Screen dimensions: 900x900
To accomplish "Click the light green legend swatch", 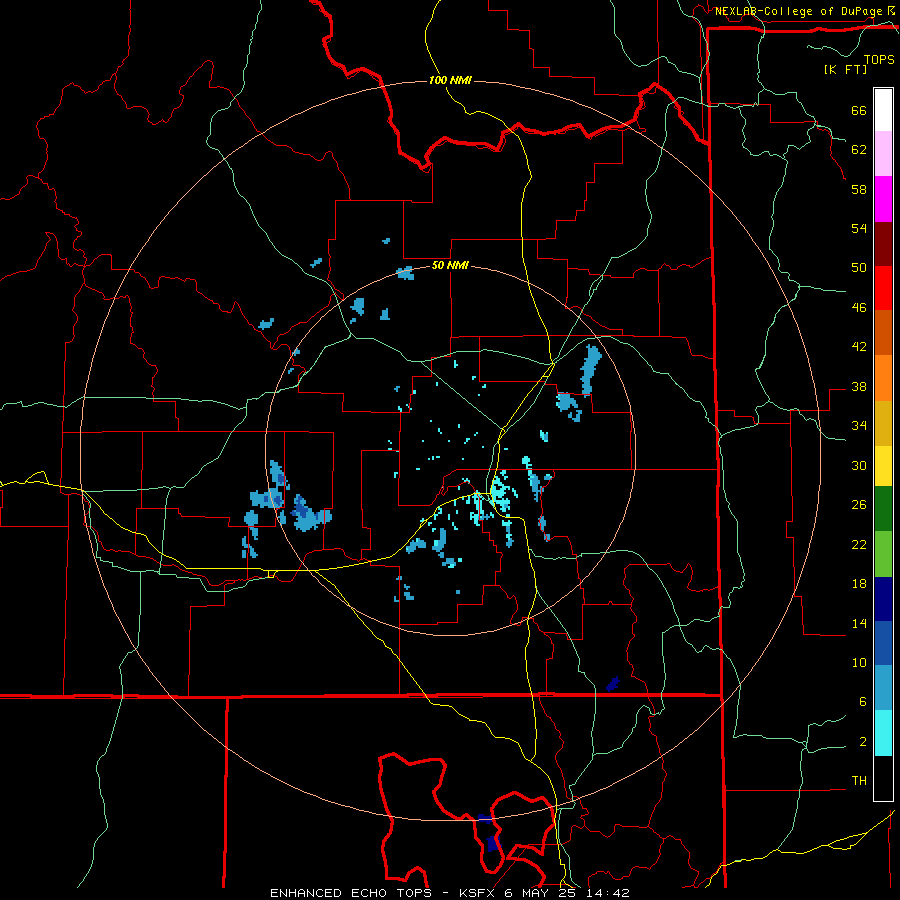I will tap(883, 554).
